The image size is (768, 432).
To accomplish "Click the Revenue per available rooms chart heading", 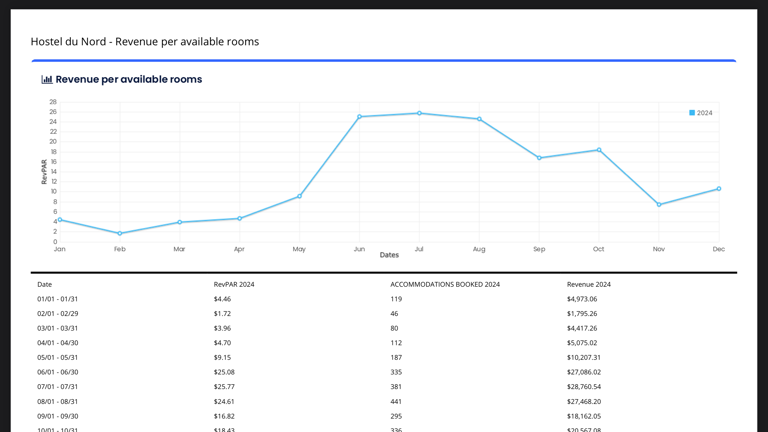I will pos(129,79).
